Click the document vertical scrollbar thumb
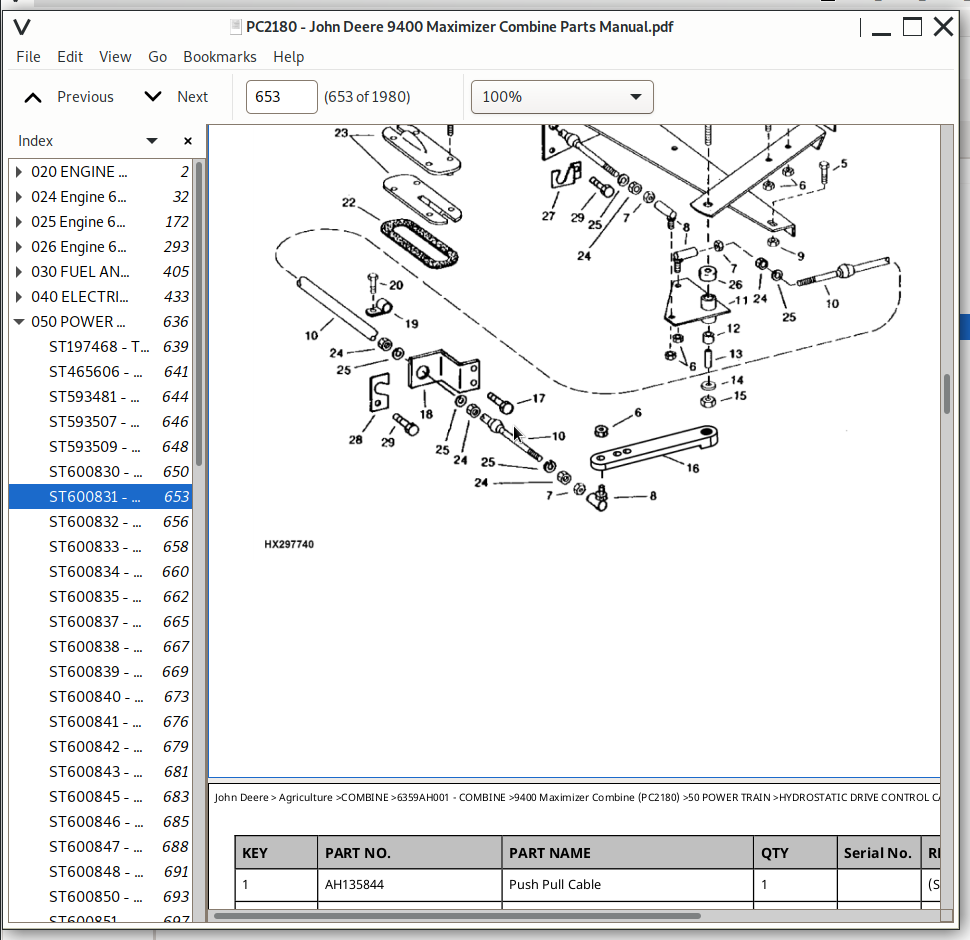The width and height of the screenshot is (970, 940). (x=946, y=394)
